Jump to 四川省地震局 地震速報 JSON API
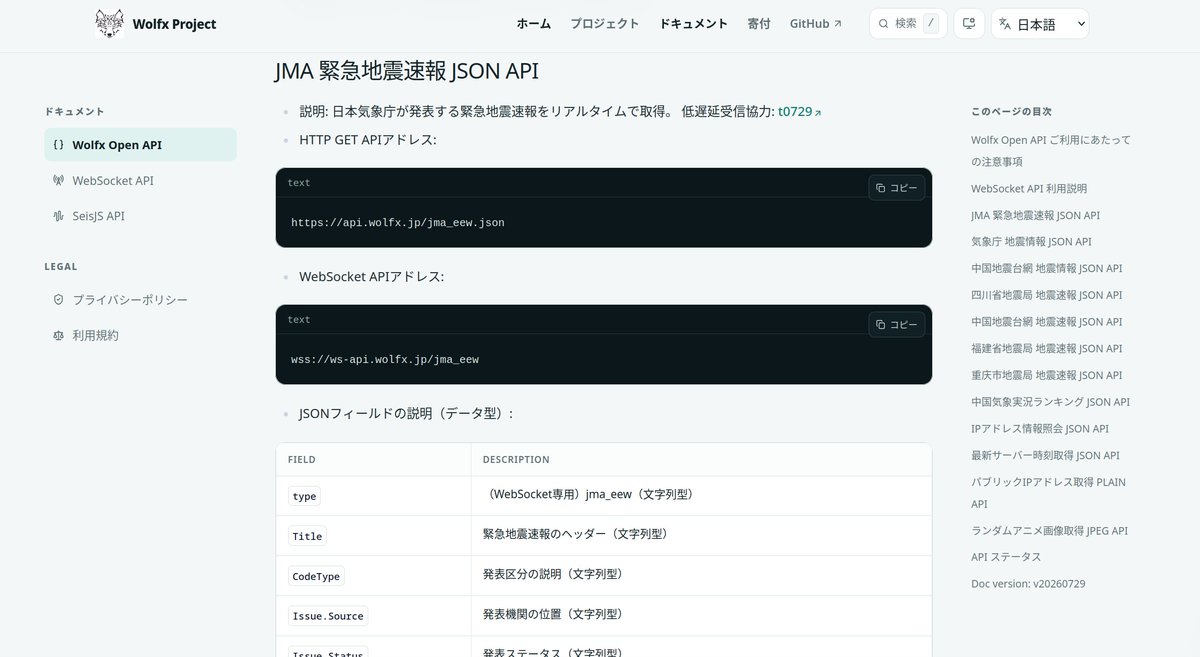Image resolution: width=1200 pixels, height=657 pixels. tap(1047, 295)
